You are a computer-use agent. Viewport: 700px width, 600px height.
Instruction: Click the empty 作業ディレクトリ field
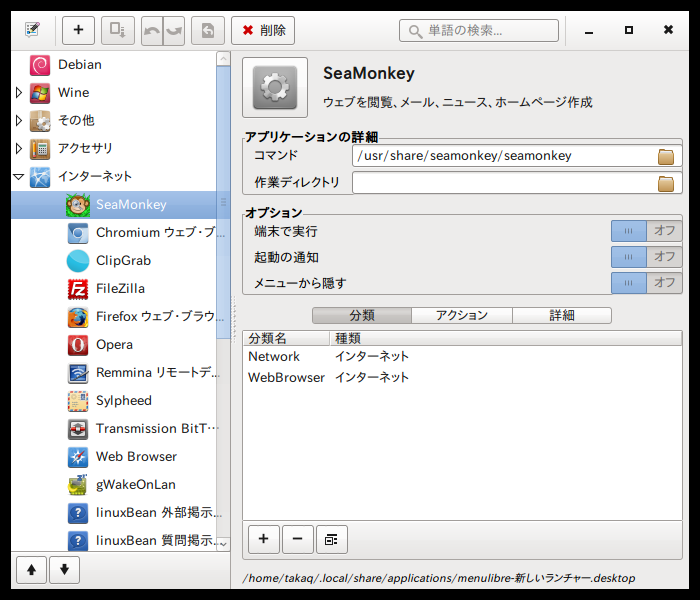click(517, 183)
